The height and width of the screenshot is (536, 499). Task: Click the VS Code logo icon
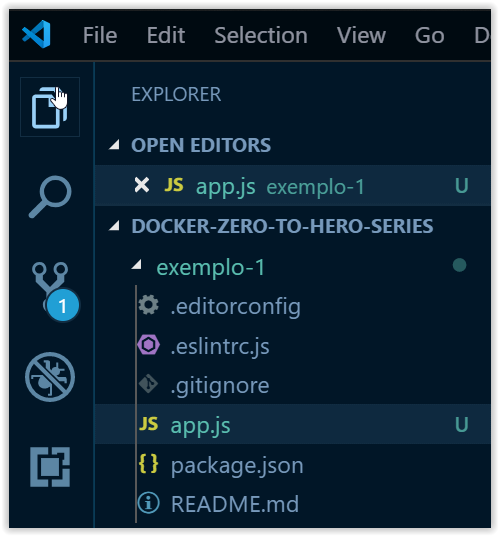coord(37,34)
